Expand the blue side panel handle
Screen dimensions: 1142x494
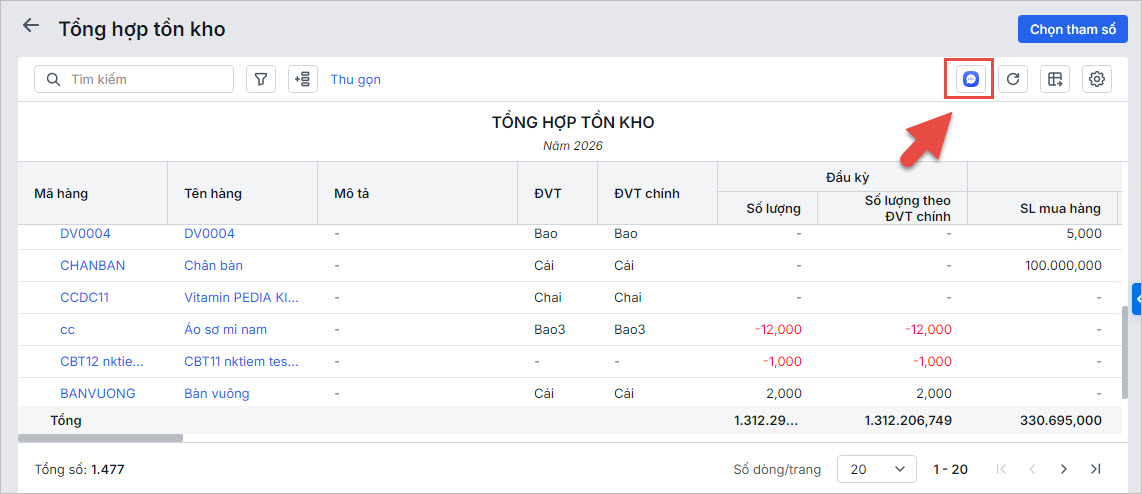1137,298
